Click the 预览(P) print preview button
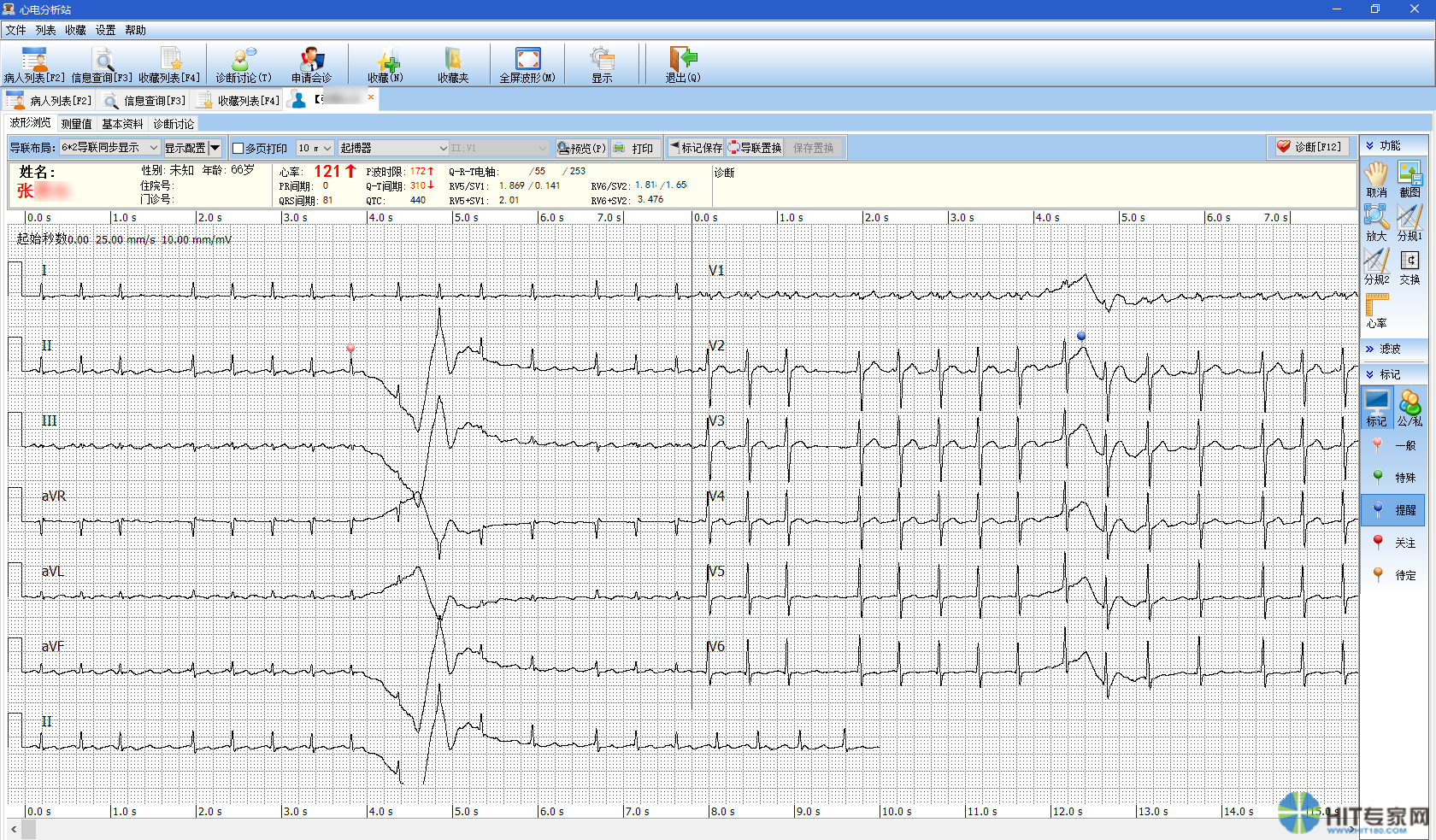 (581, 148)
